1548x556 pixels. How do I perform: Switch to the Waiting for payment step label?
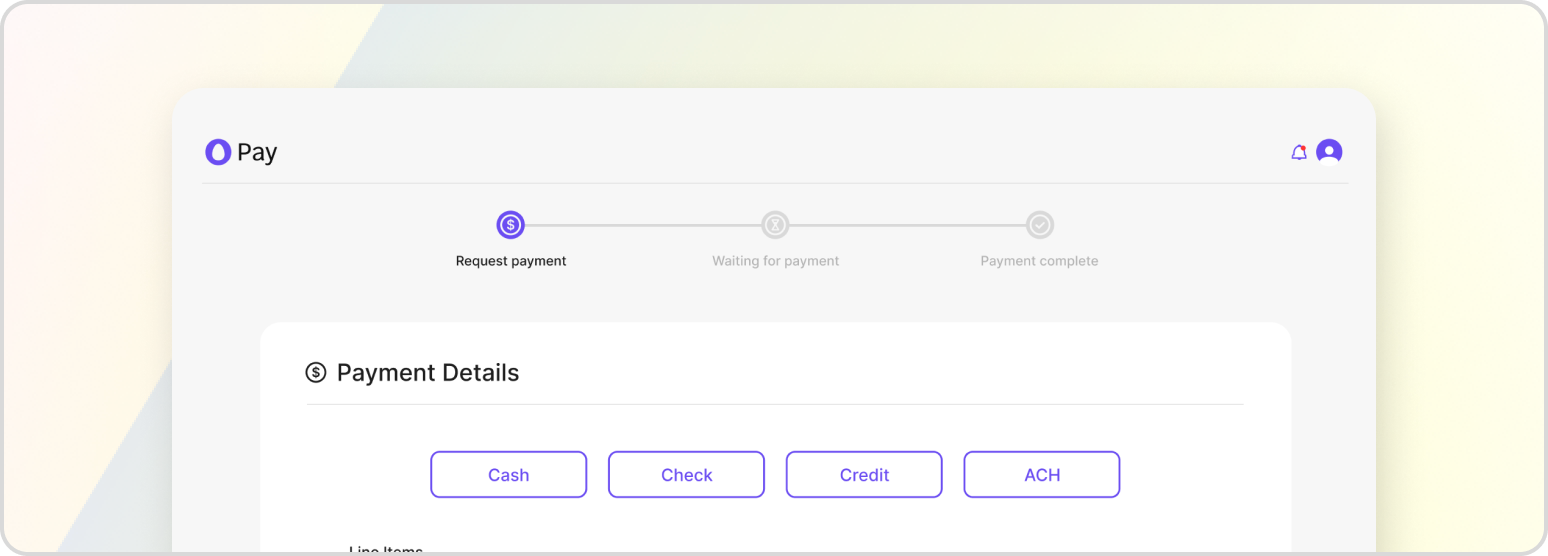[x=775, y=261]
